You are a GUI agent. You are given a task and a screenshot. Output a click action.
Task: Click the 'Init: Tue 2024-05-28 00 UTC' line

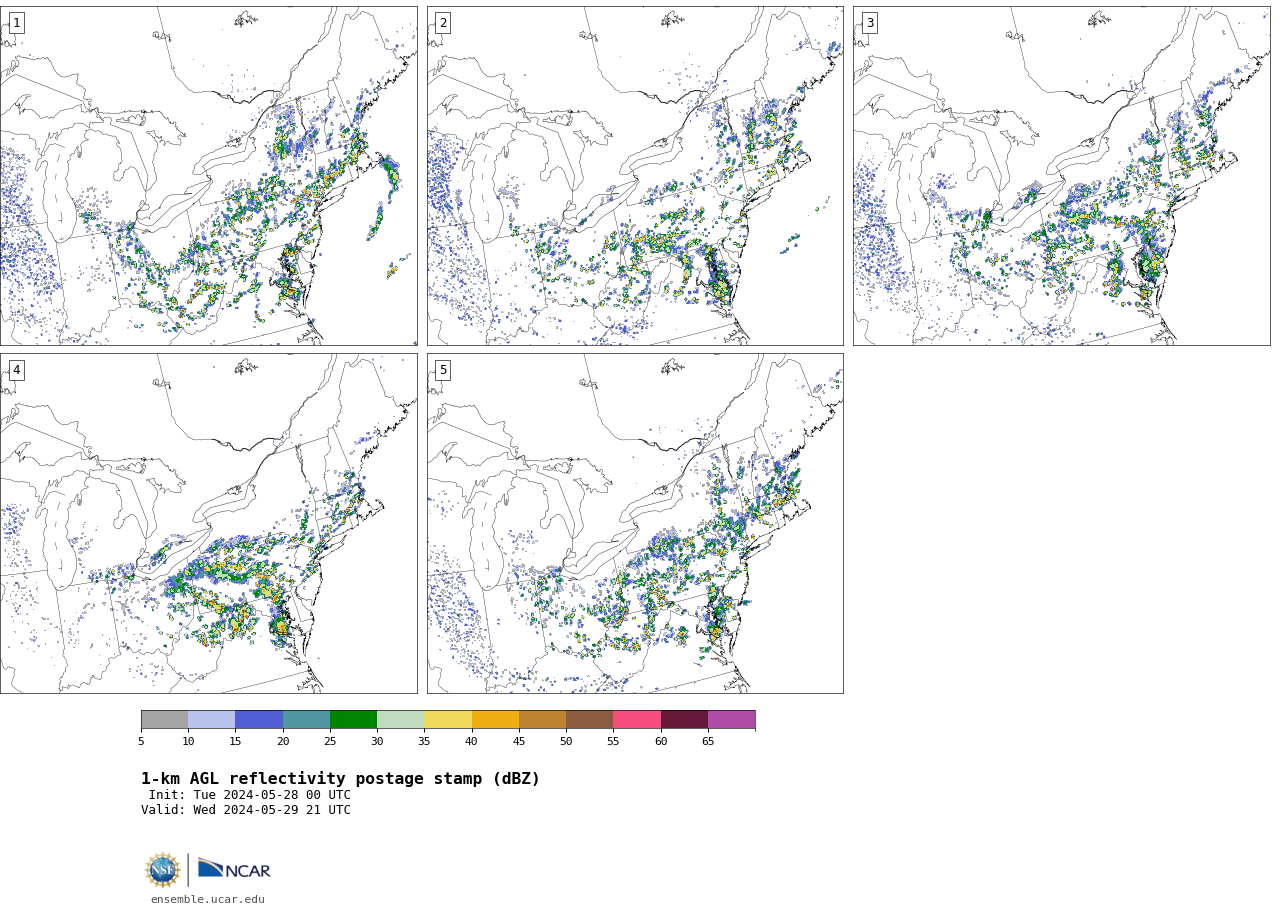click(x=250, y=795)
